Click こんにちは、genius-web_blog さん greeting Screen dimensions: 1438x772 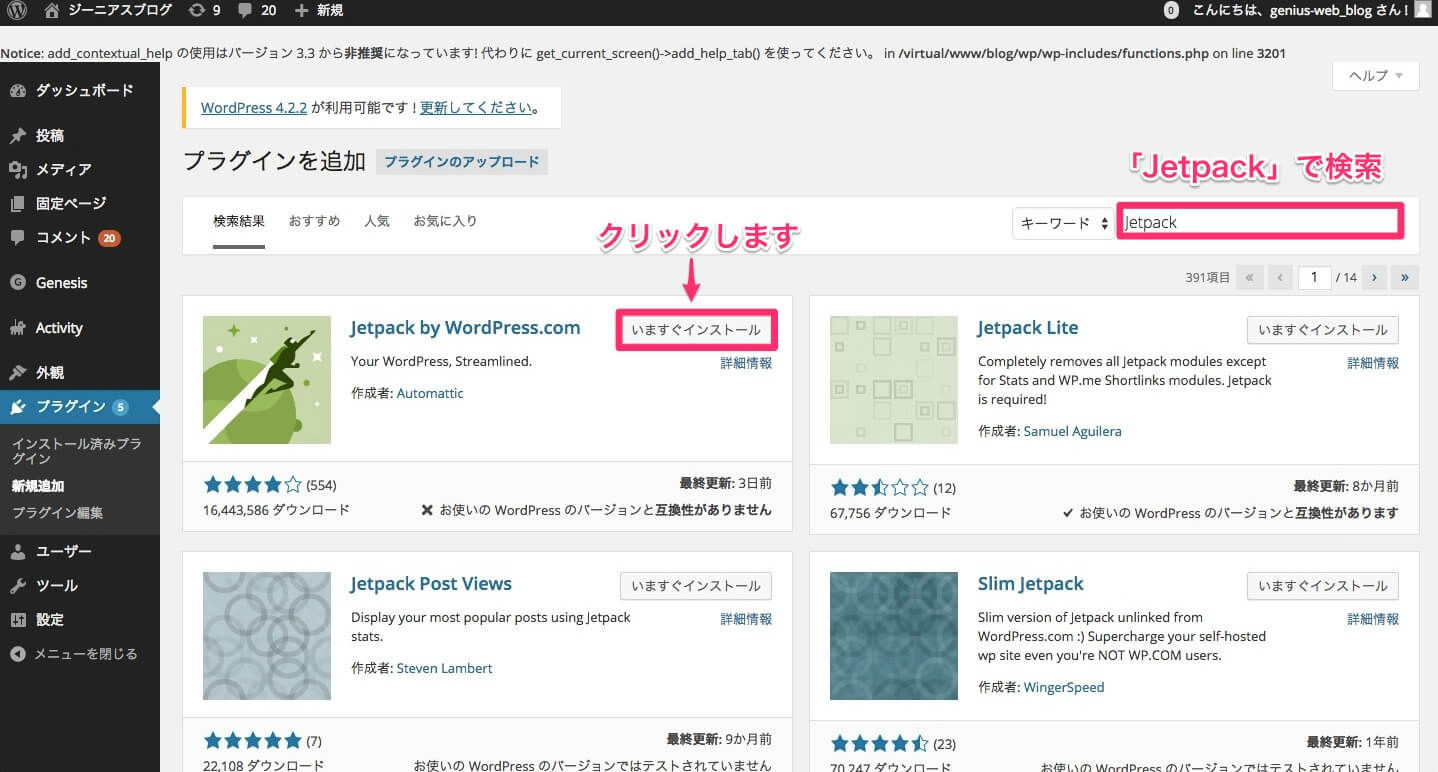[x=1300, y=10]
